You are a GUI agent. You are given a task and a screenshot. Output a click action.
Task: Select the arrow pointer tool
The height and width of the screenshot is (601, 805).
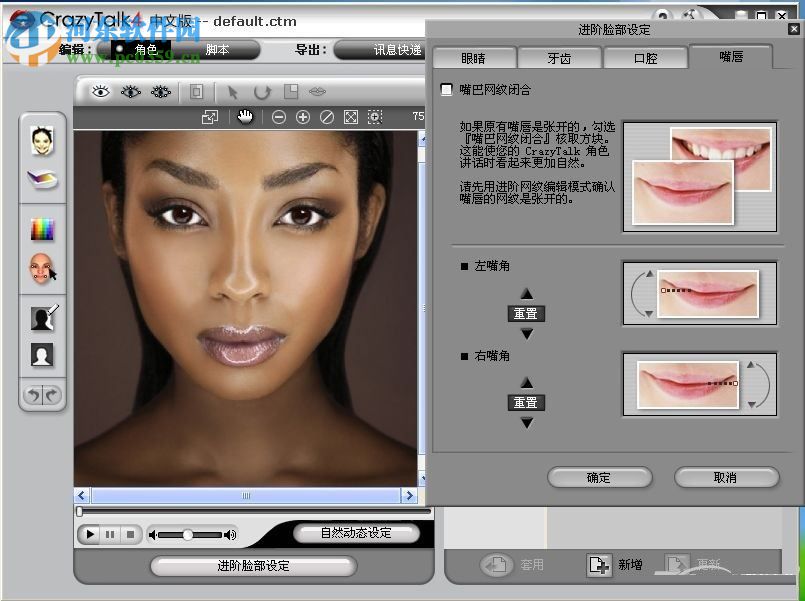[x=231, y=92]
